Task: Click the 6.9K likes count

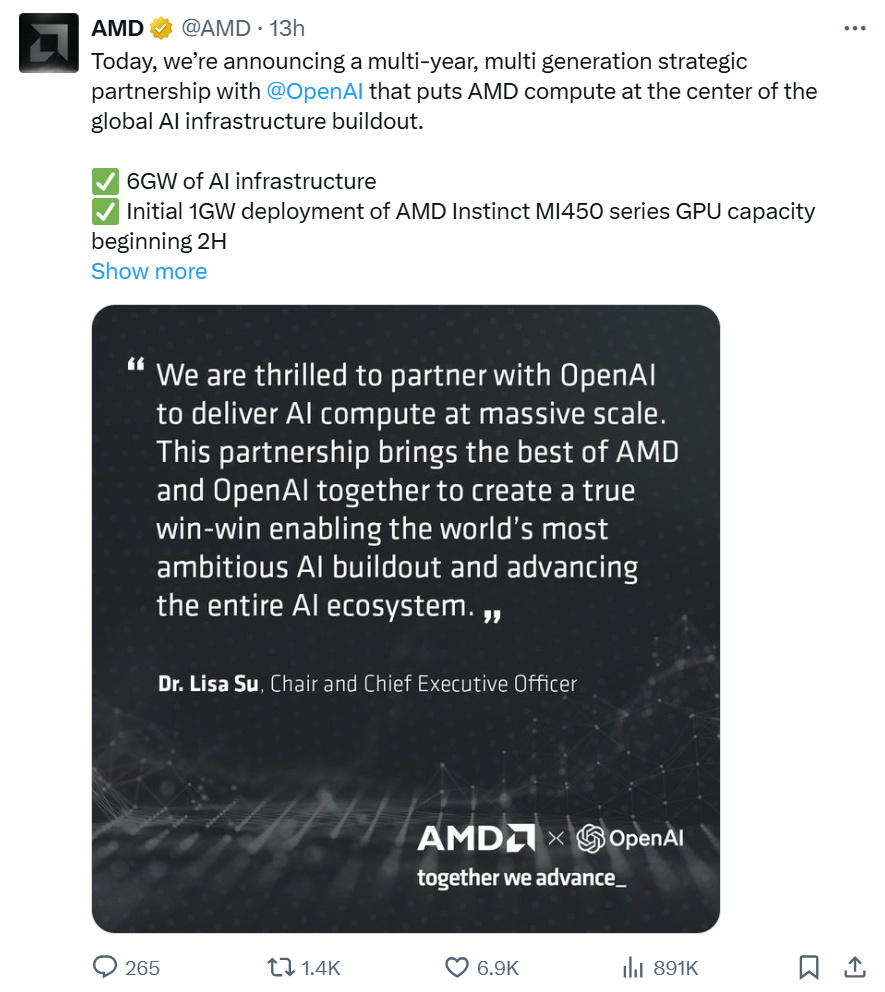Action: pos(498,968)
